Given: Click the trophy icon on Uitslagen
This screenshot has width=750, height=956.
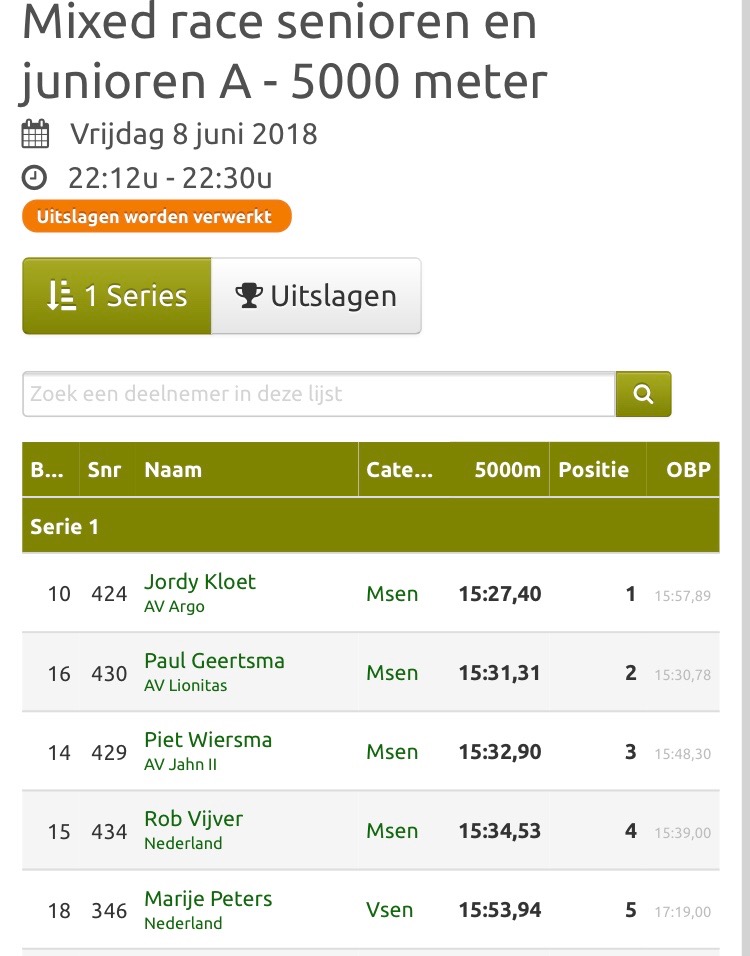Looking at the screenshot, I should (x=249, y=296).
